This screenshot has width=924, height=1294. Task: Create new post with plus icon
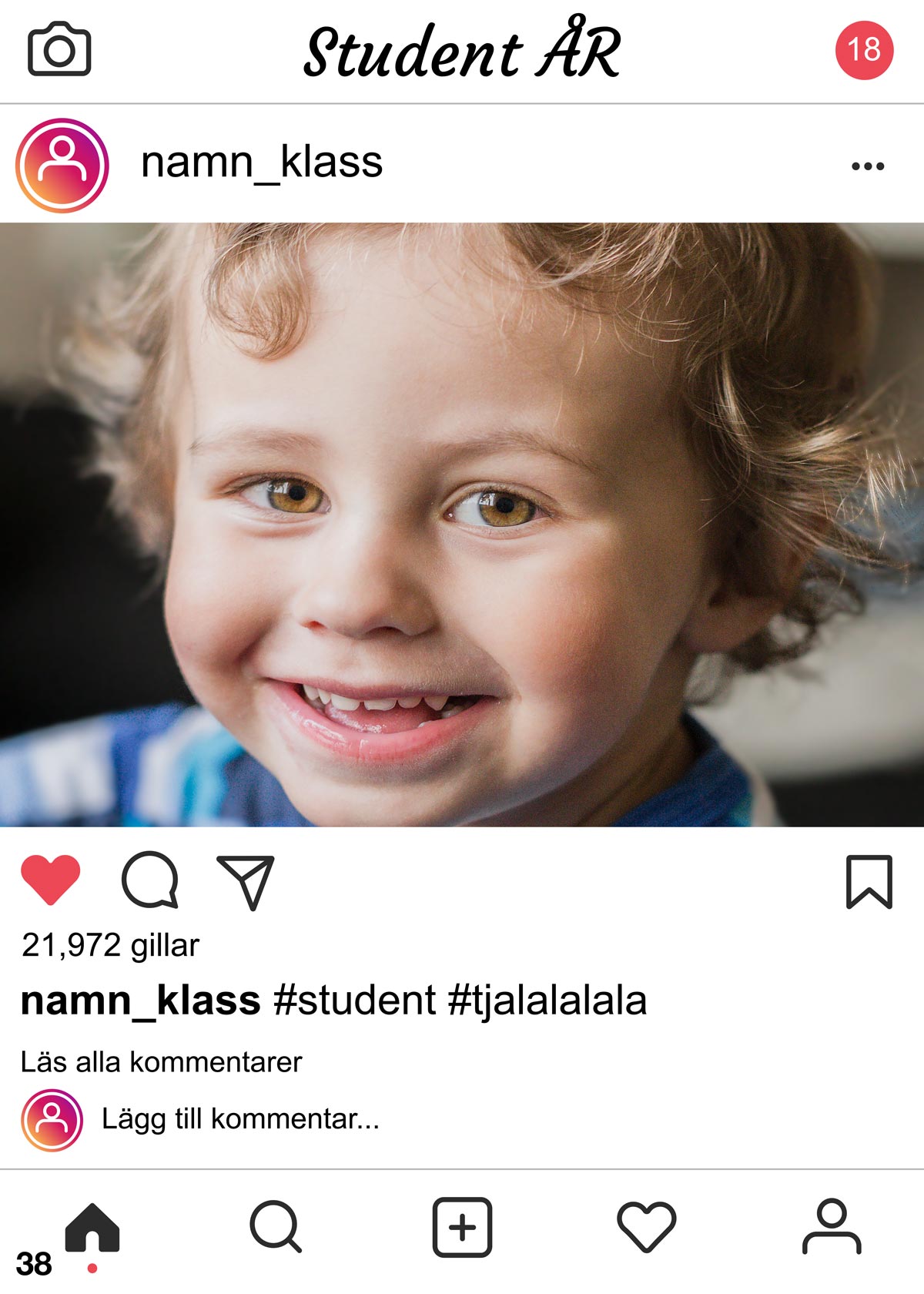[462, 1227]
